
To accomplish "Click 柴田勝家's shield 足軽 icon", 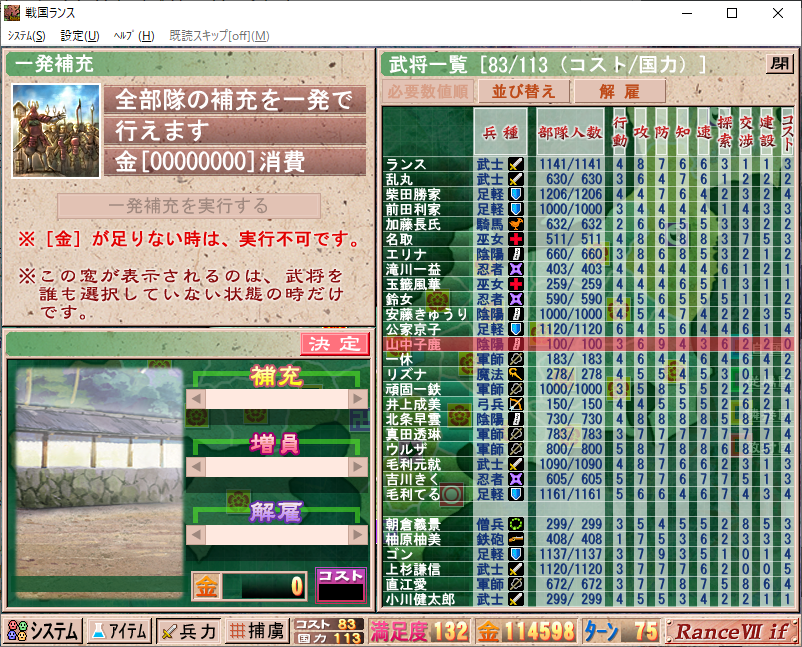I will [x=516, y=194].
